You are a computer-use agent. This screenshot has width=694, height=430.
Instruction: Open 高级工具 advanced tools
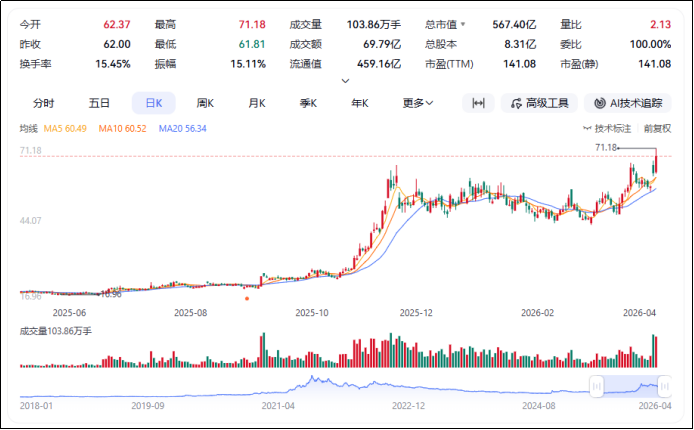[539, 103]
